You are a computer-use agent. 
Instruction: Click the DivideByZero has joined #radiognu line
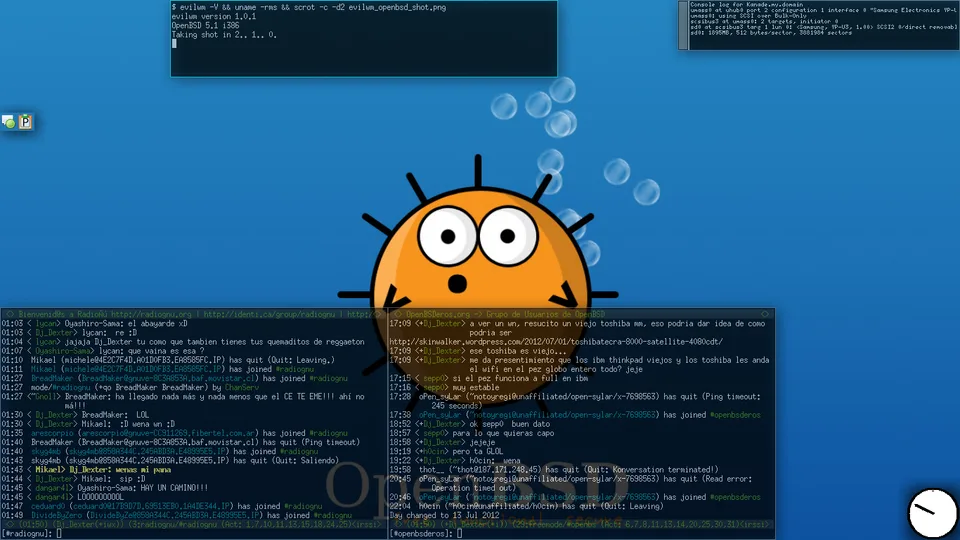(176, 516)
